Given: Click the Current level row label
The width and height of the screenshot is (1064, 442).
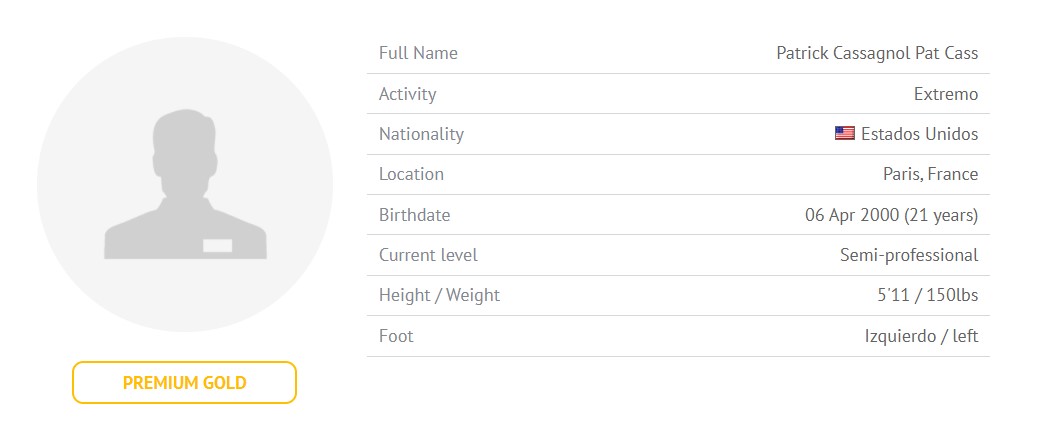Looking at the screenshot, I should (428, 255).
